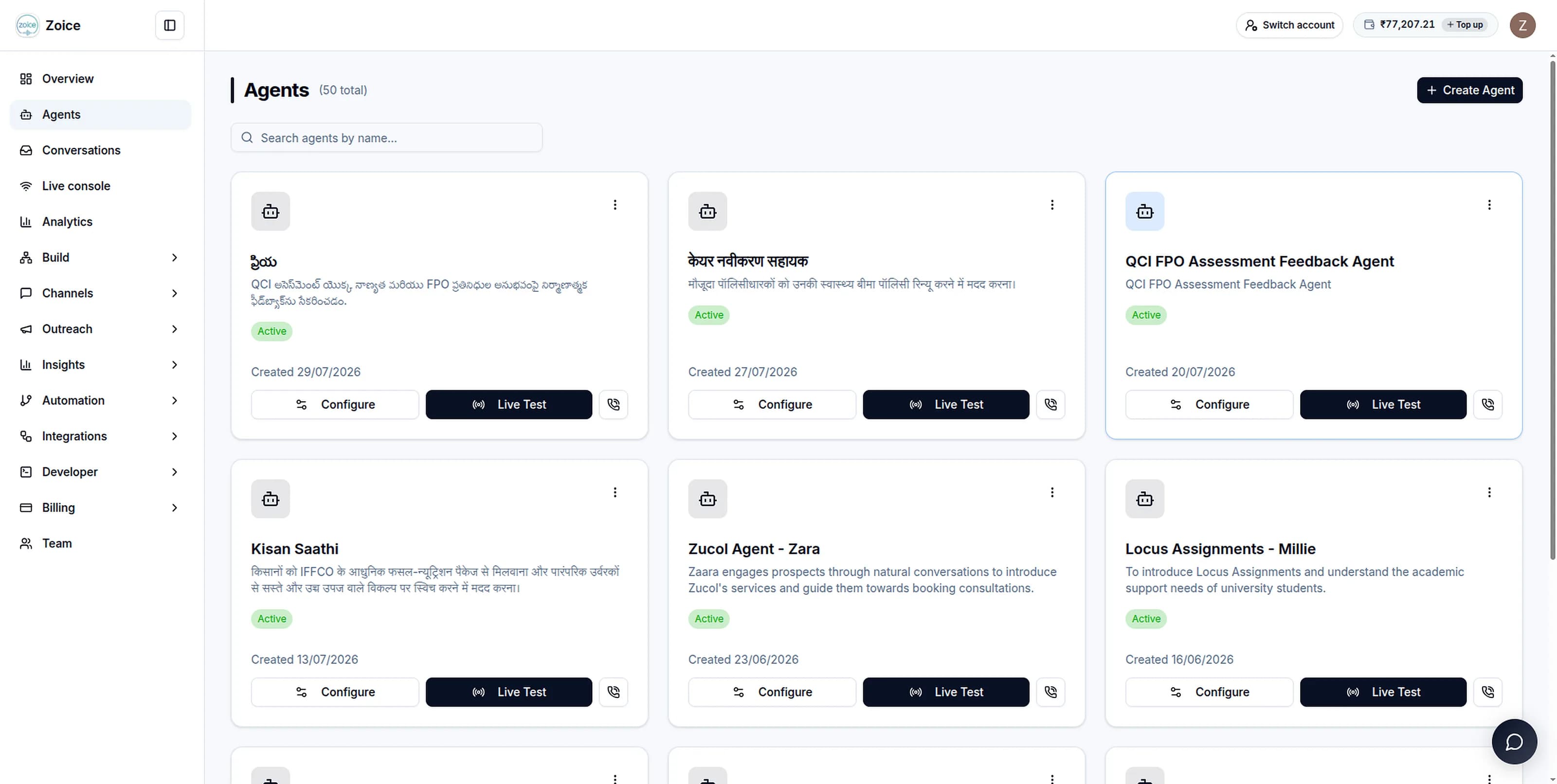
Task: Open the Zoice logo home
Action: coord(27,25)
